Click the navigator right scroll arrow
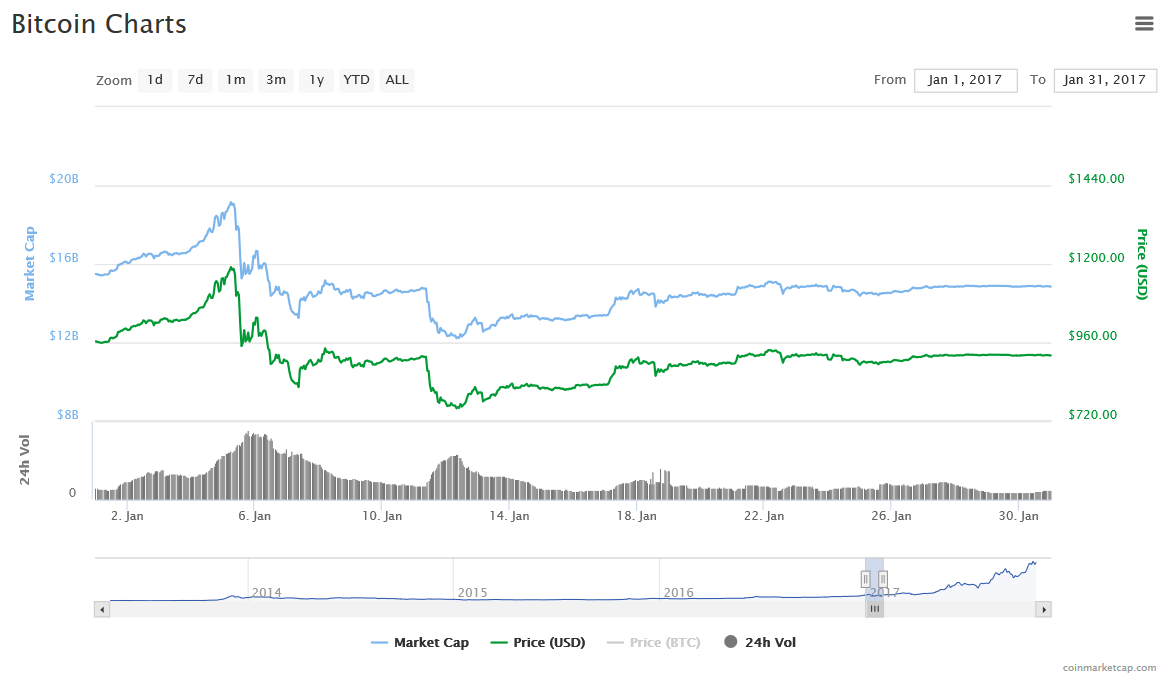Screen dimensions: 1167x676 1043,610
